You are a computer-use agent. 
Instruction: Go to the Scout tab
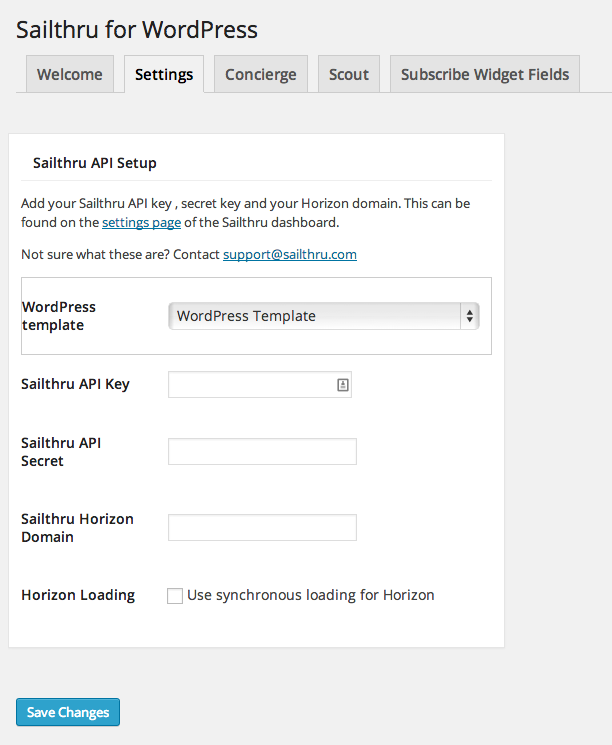(x=349, y=75)
